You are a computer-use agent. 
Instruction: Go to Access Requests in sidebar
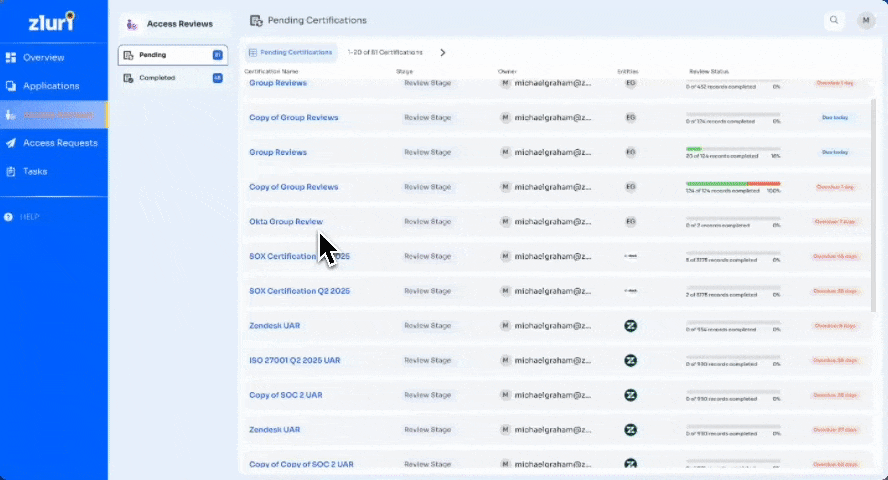coord(60,143)
